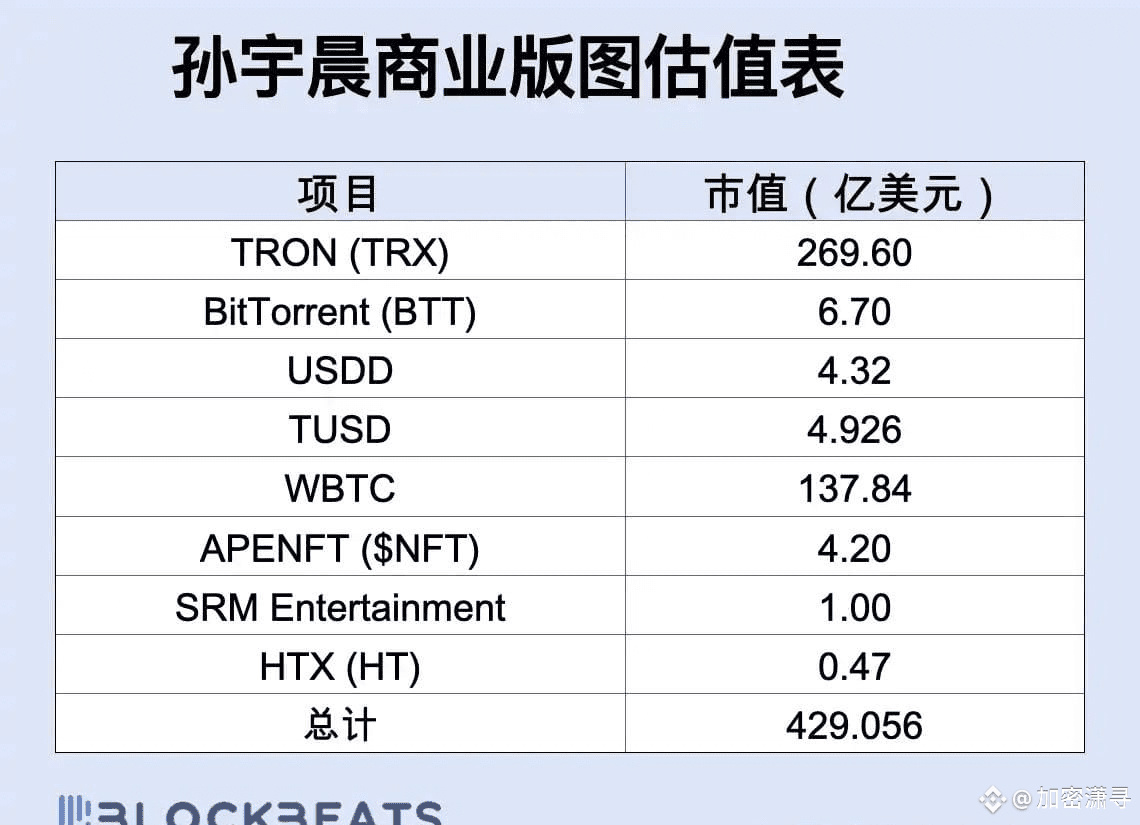Click the TUSD row label
The height and width of the screenshot is (825, 1140).
click(x=339, y=429)
